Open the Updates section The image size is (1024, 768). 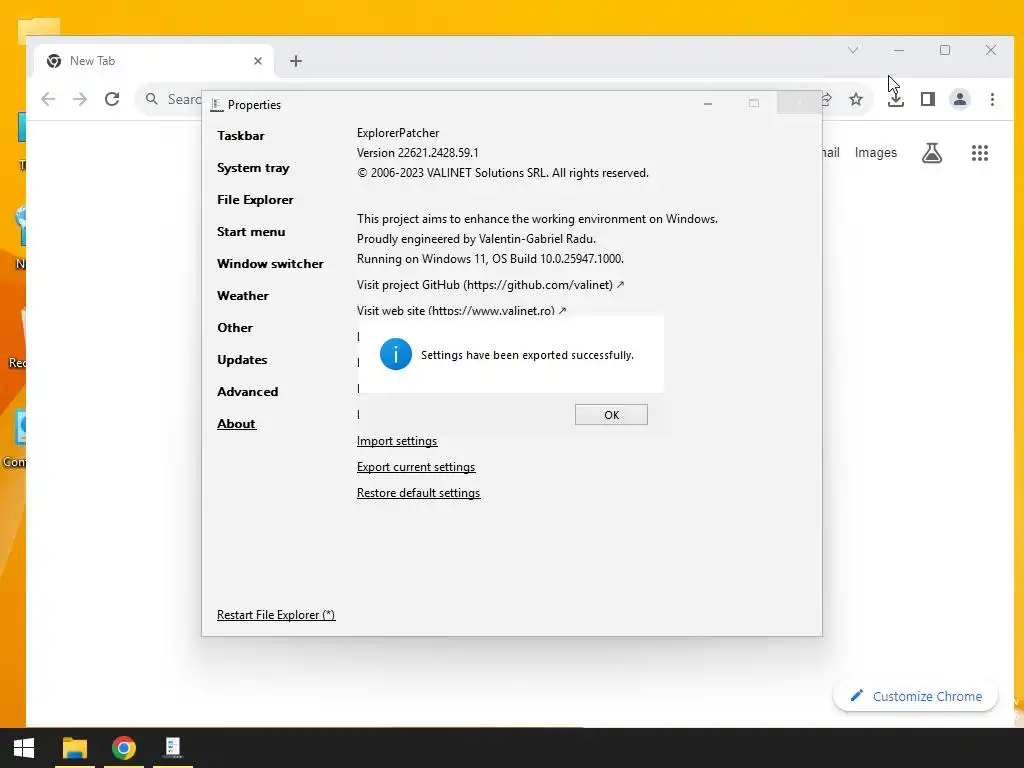tap(242, 360)
